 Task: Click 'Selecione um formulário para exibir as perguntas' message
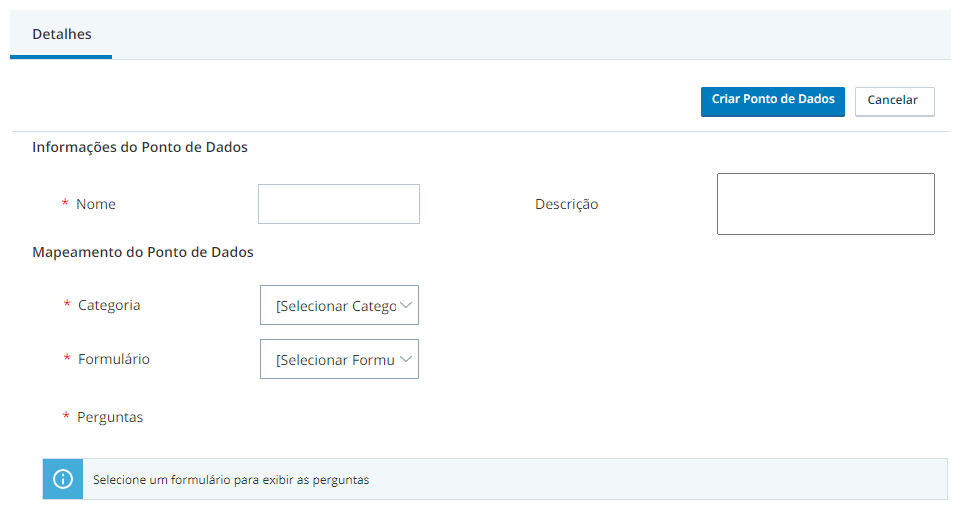pos(231,479)
